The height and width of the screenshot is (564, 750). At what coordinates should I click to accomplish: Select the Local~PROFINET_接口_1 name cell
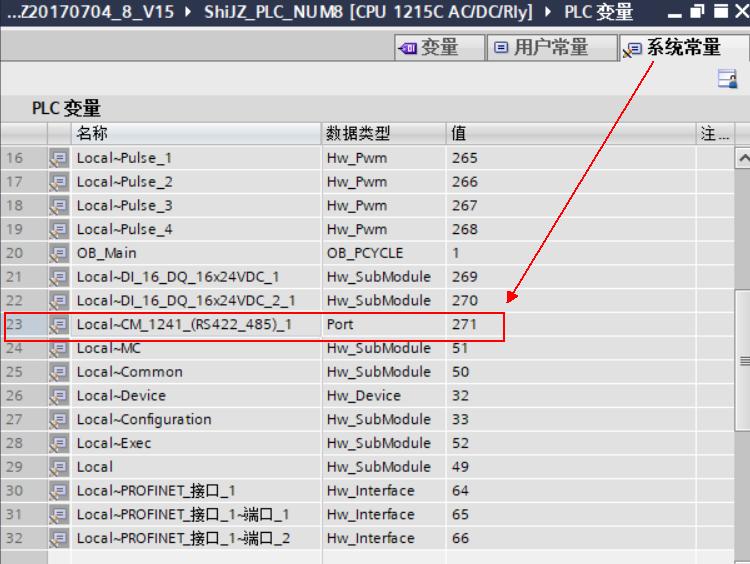click(x=196, y=490)
